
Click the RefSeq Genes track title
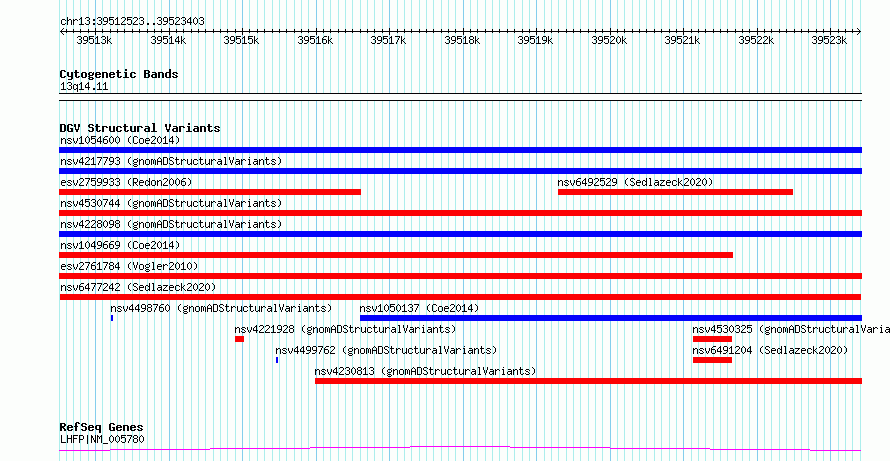pos(102,428)
